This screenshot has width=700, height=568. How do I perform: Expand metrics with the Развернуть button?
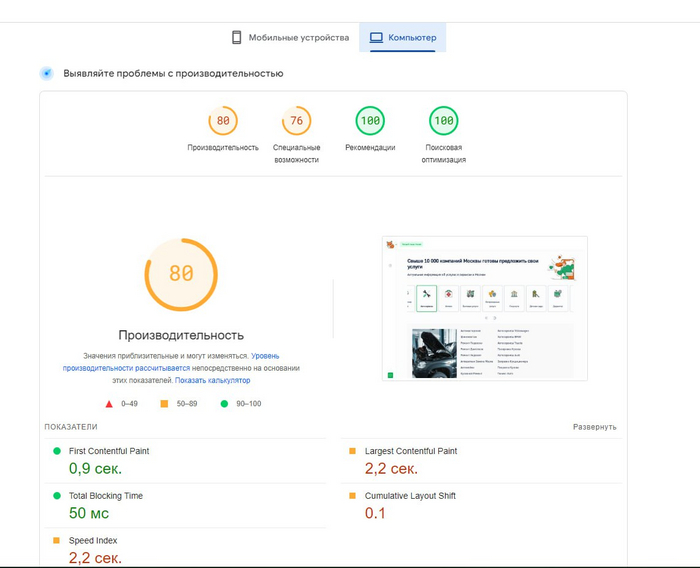pos(594,427)
